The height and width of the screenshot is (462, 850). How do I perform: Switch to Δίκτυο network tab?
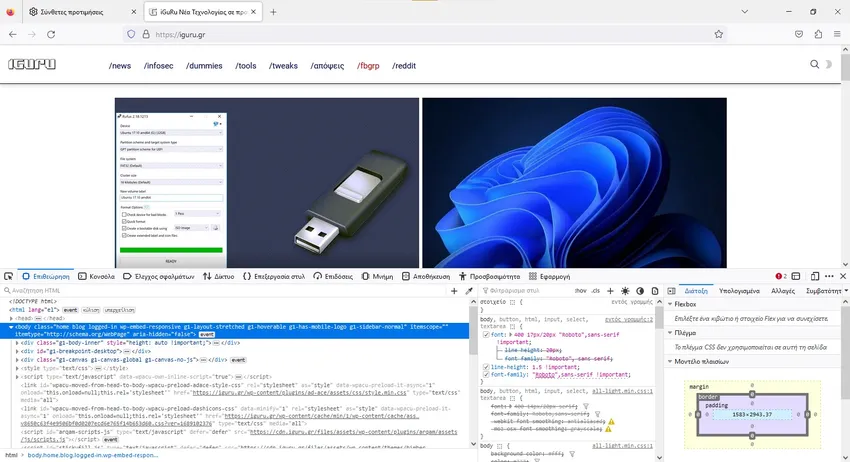click(x=218, y=277)
